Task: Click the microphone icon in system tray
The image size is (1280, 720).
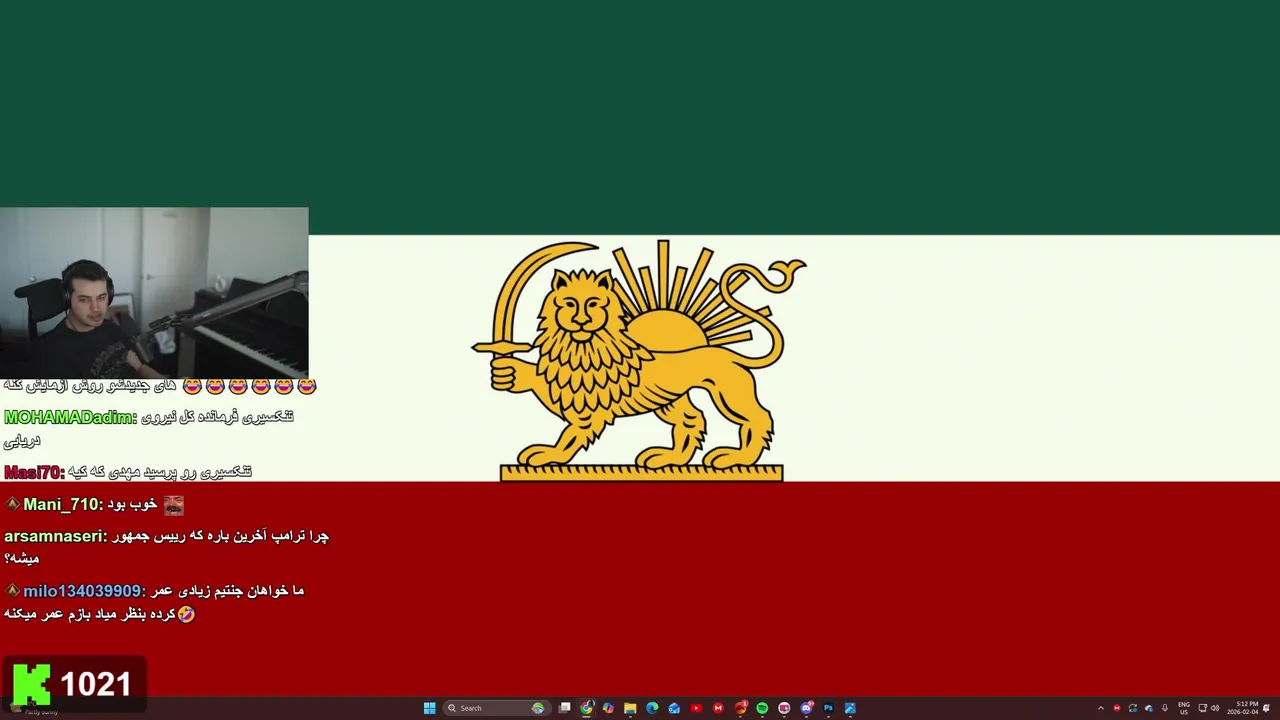Action: click(1165, 708)
